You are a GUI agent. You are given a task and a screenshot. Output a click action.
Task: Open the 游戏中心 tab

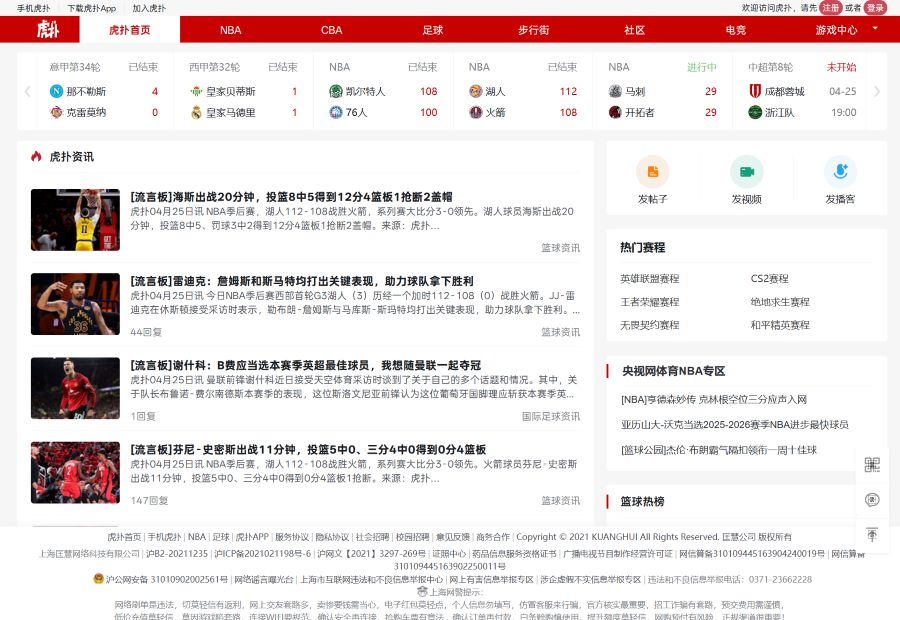(834, 30)
